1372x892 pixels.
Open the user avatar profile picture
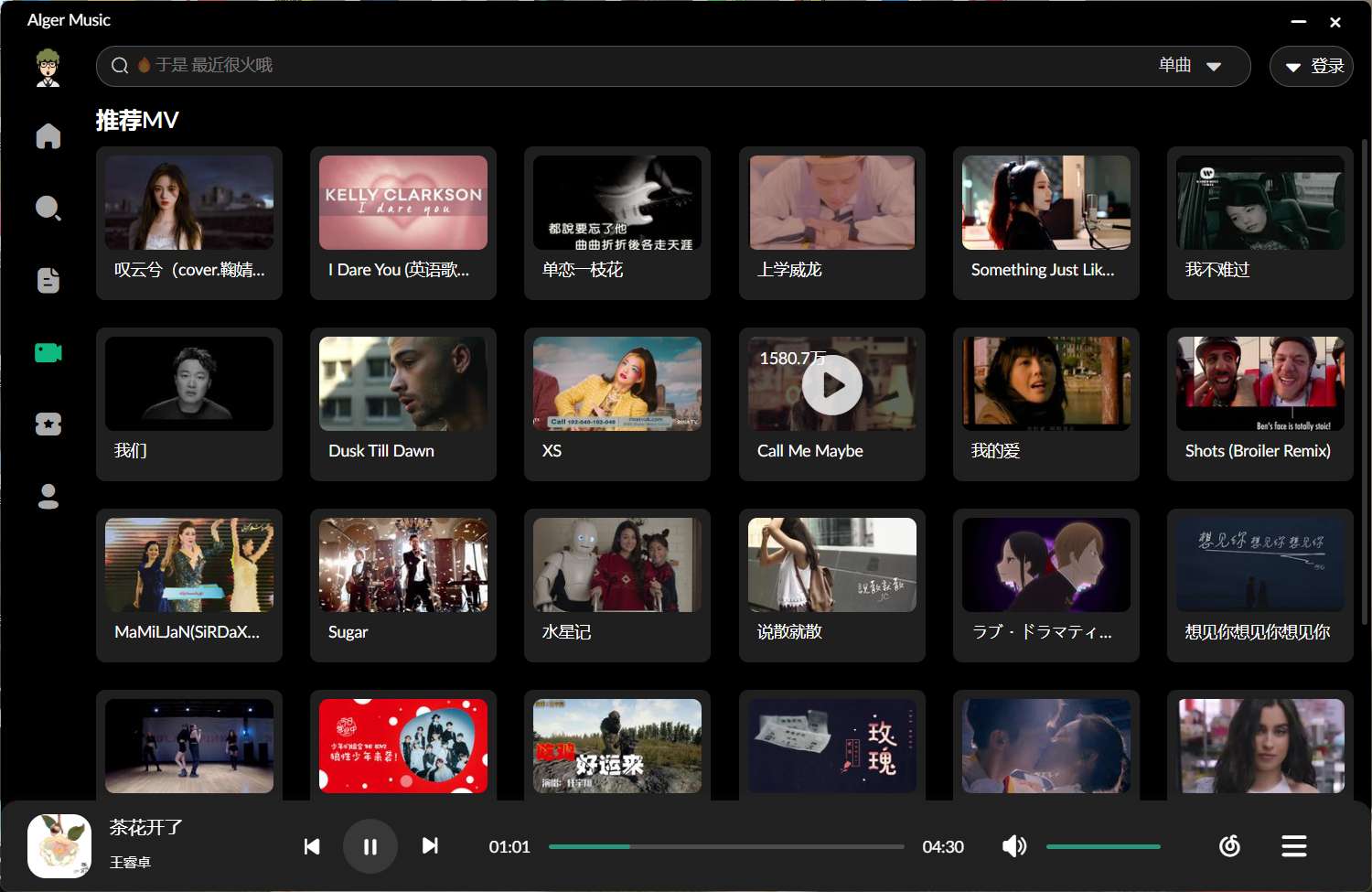[48, 68]
